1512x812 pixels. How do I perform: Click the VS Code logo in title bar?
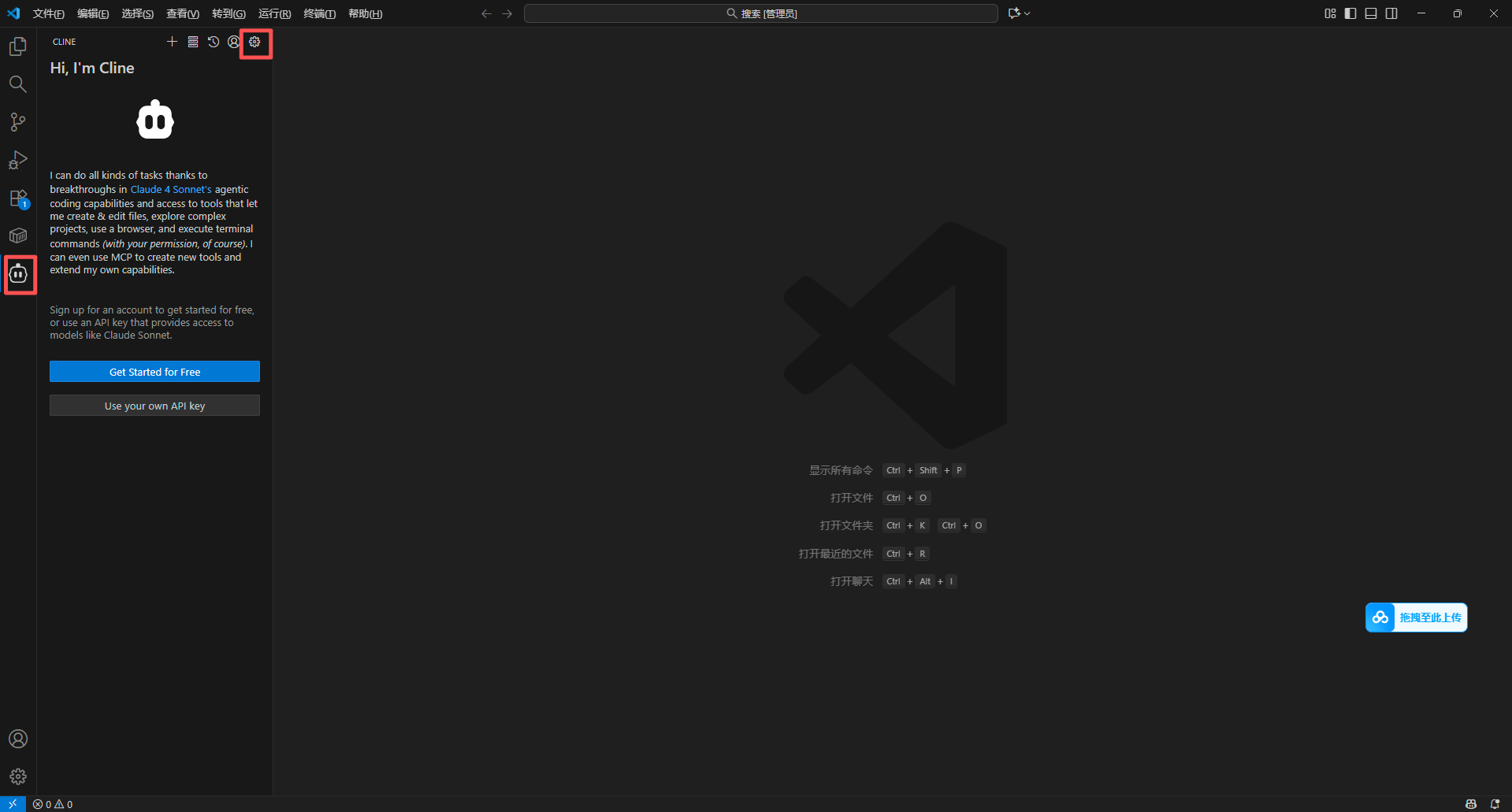tap(13, 13)
